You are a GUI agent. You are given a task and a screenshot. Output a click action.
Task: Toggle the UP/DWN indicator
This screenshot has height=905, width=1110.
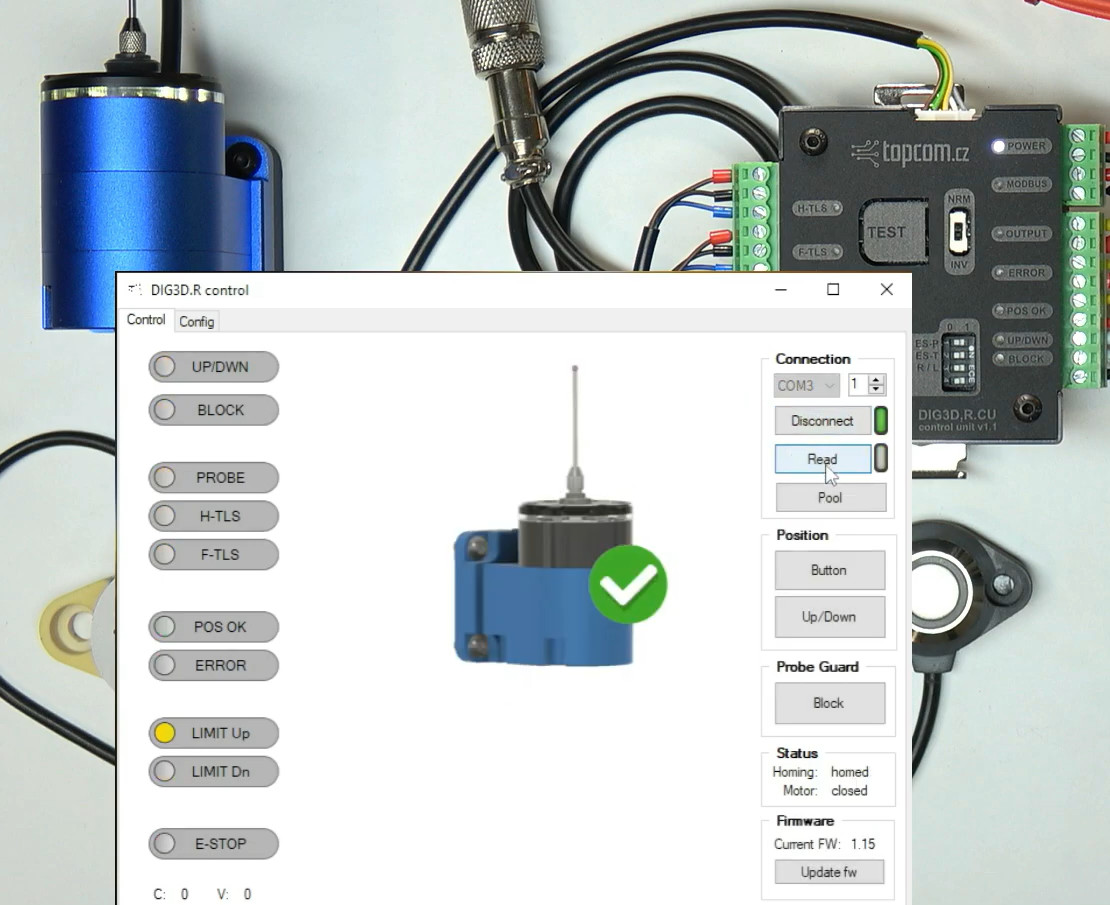pos(213,367)
